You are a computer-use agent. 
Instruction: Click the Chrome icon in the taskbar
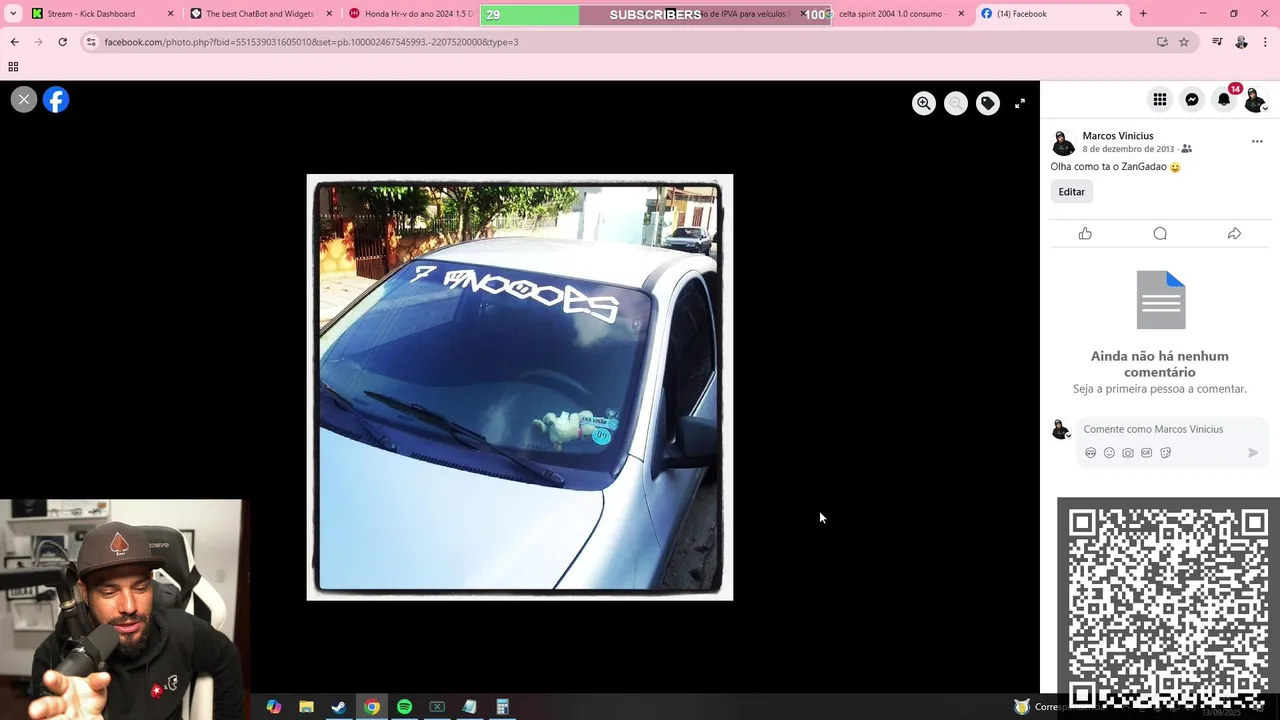tap(372, 707)
